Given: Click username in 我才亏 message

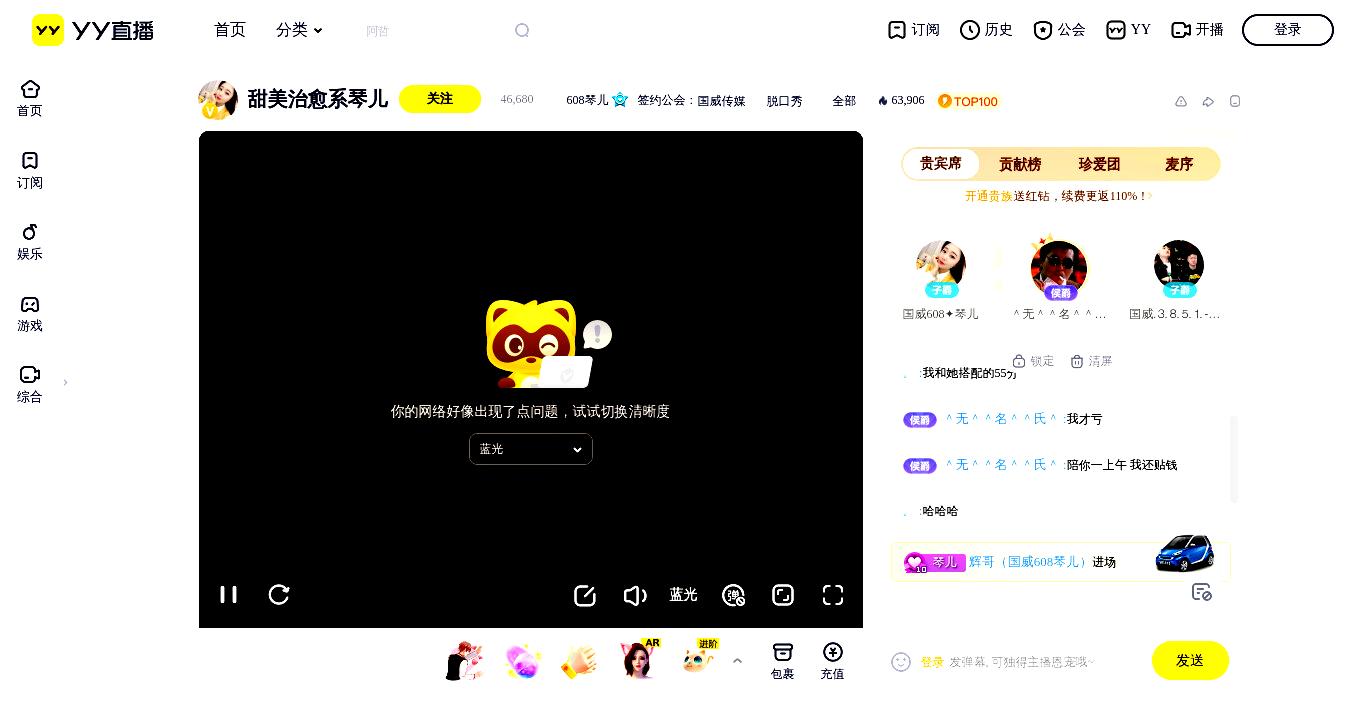Looking at the screenshot, I should click(x=1002, y=419).
